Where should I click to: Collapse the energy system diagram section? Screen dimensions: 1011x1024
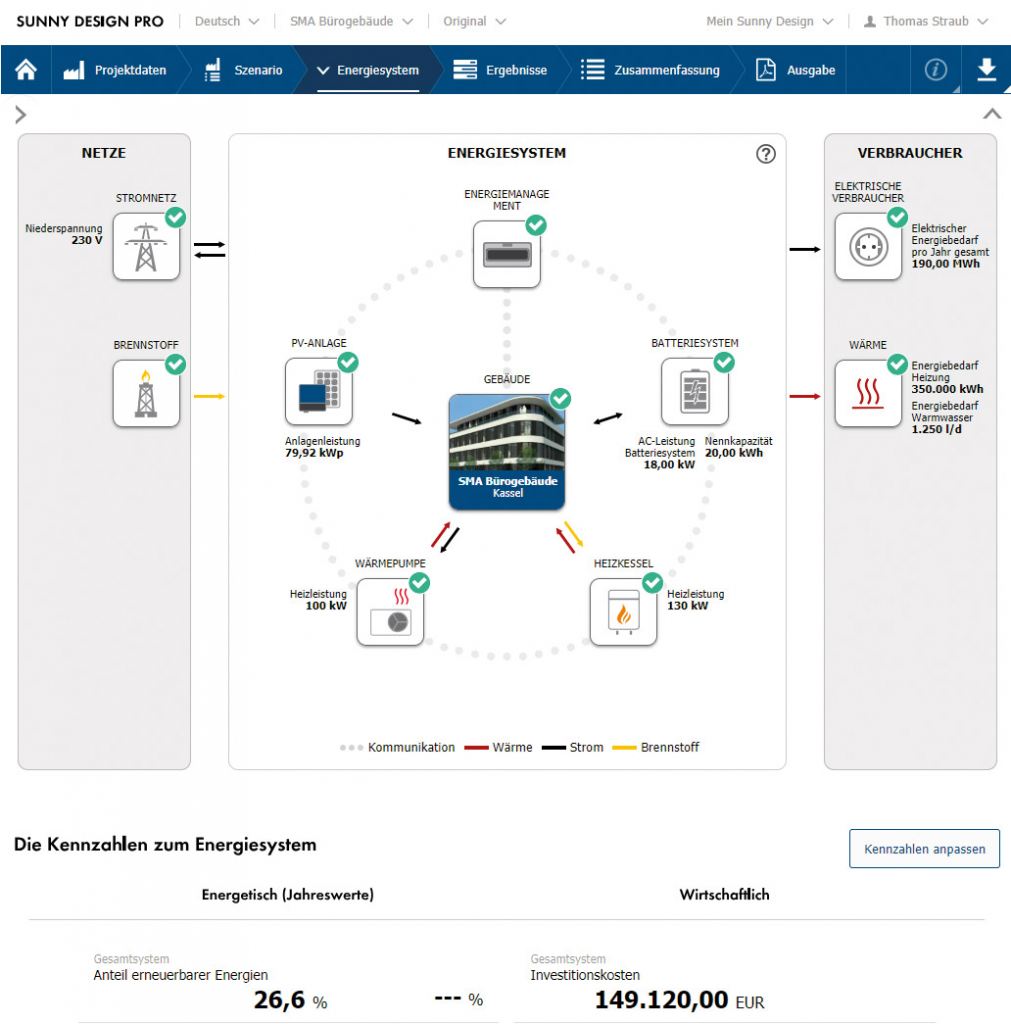(992, 114)
